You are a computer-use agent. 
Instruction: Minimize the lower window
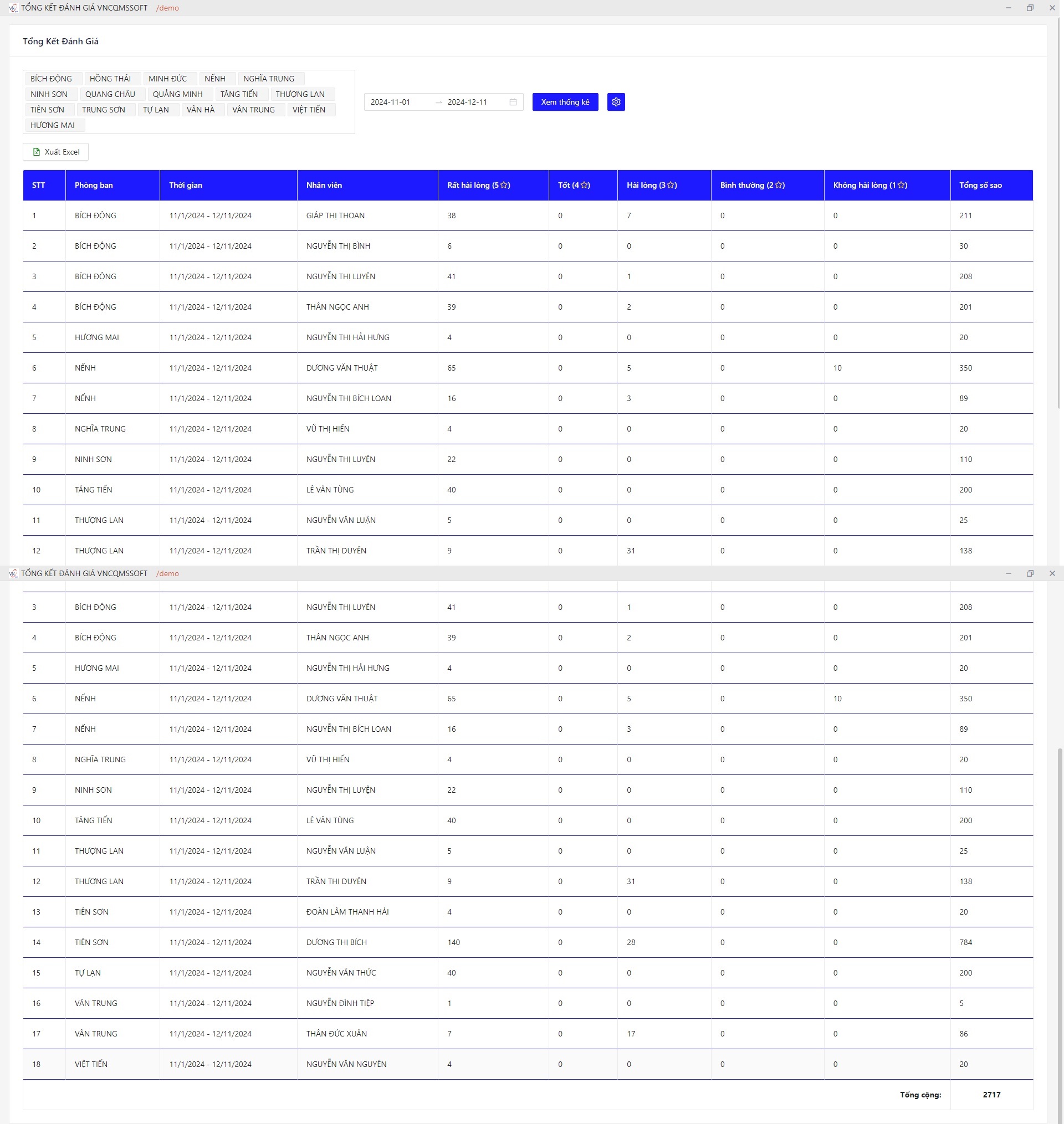point(1009,573)
